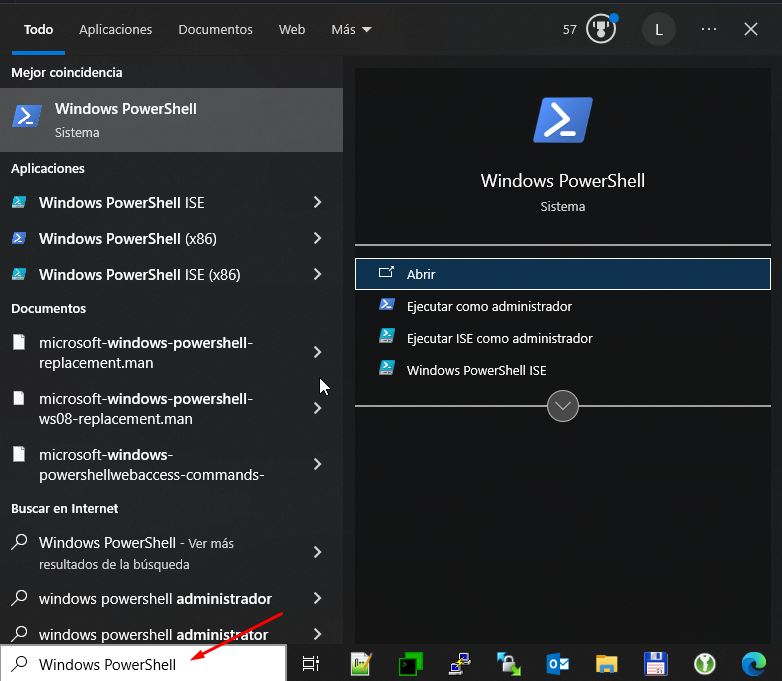The height and width of the screenshot is (681, 782).
Task: Open the account avatar labeled L
Action: coord(659,30)
